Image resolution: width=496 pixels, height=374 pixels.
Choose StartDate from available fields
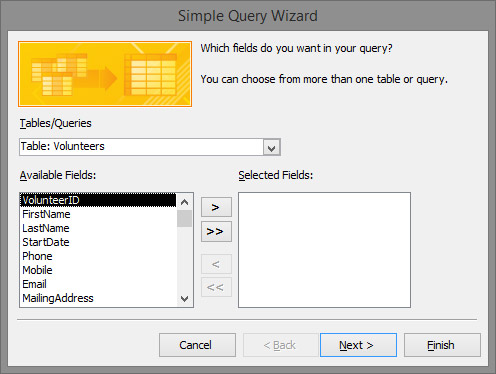click(99, 242)
